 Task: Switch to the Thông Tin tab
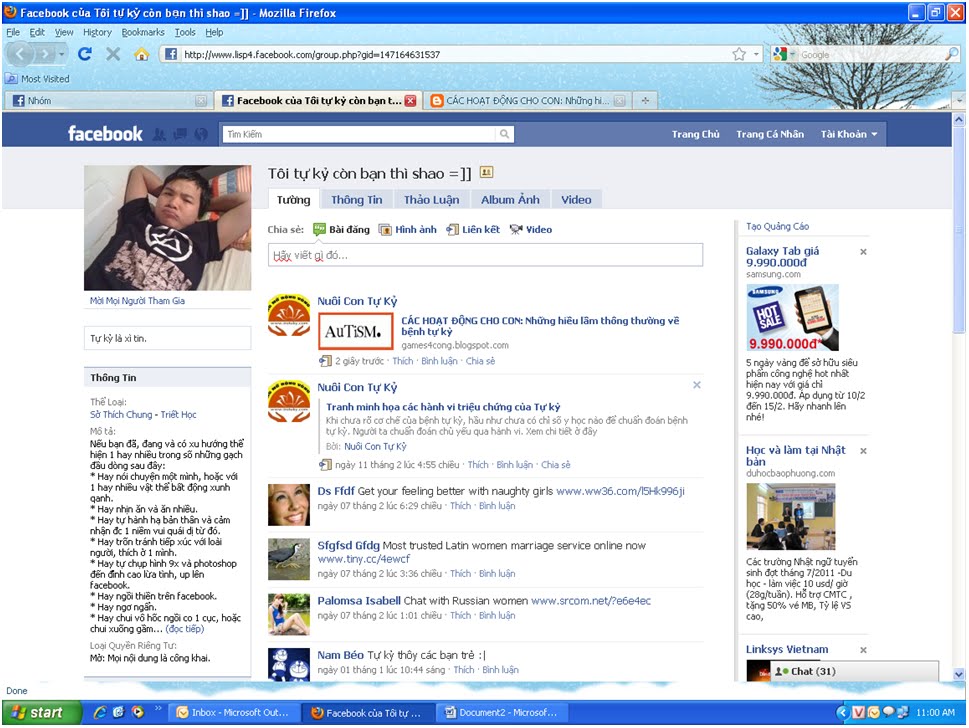point(357,200)
